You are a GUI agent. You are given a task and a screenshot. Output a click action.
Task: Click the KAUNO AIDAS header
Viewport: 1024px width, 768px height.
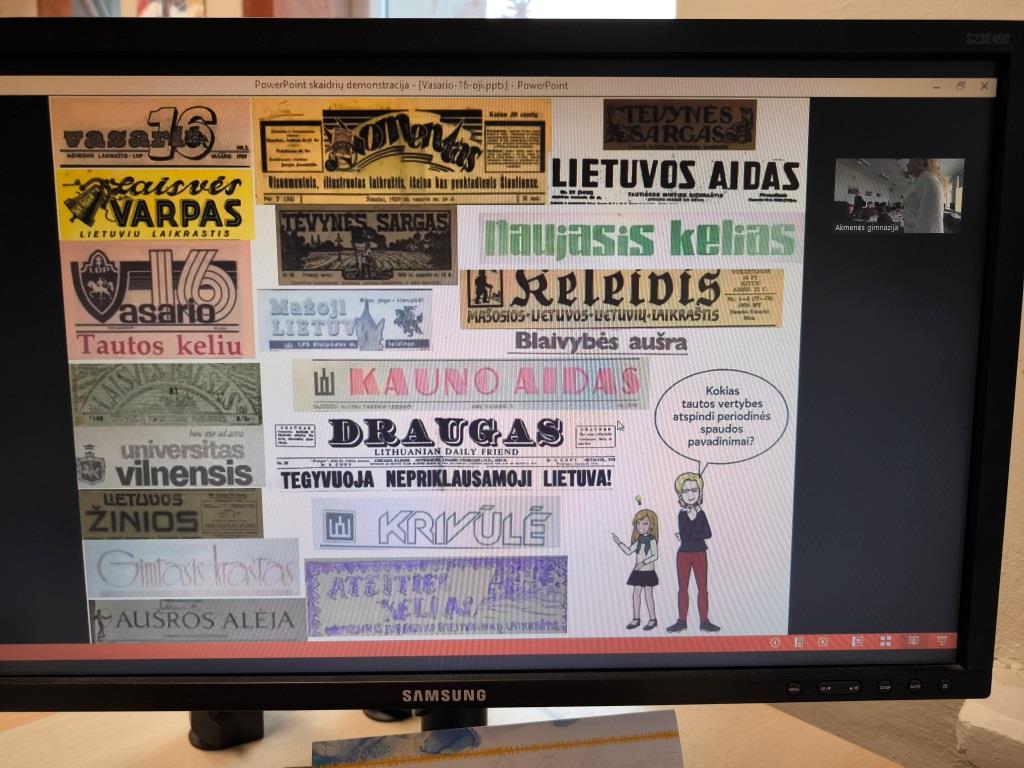coord(470,384)
